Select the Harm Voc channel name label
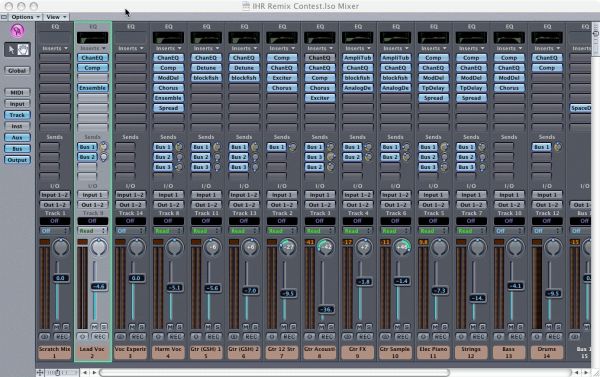The height and width of the screenshot is (377, 600). click(x=168, y=353)
